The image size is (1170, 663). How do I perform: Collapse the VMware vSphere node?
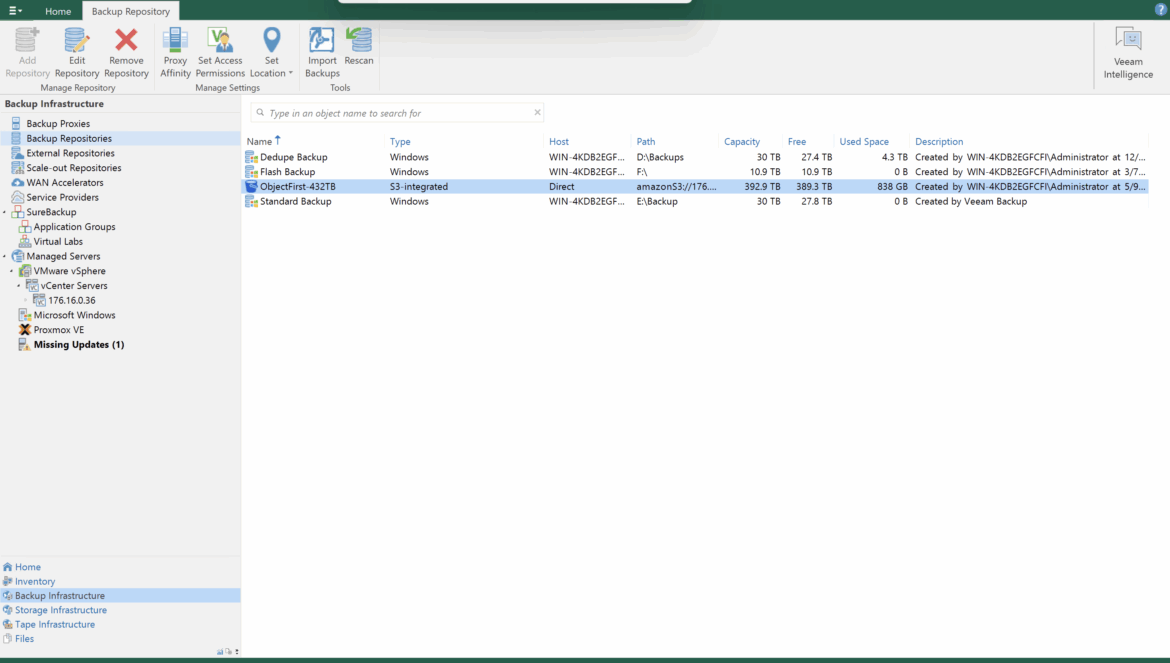pyautogui.click(x=11, y=271)
